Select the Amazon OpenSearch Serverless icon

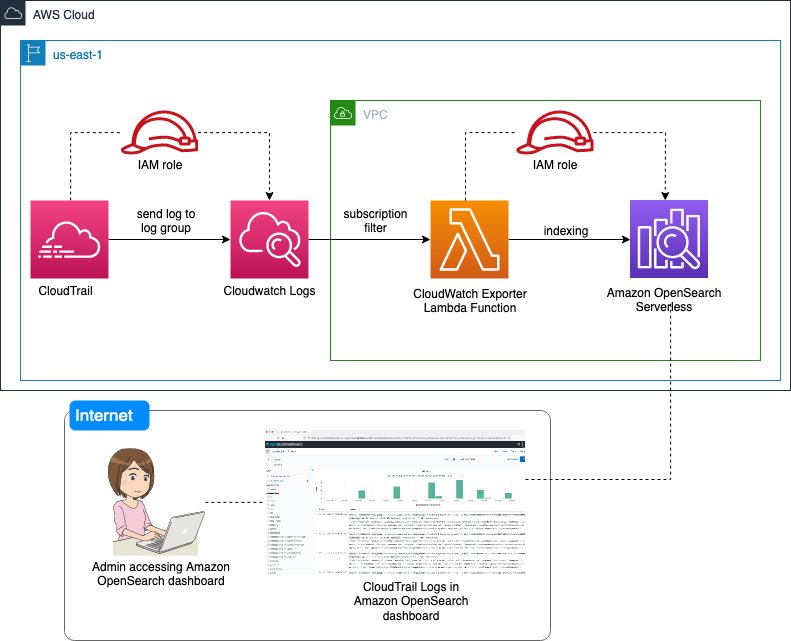(x=669, y=239)
